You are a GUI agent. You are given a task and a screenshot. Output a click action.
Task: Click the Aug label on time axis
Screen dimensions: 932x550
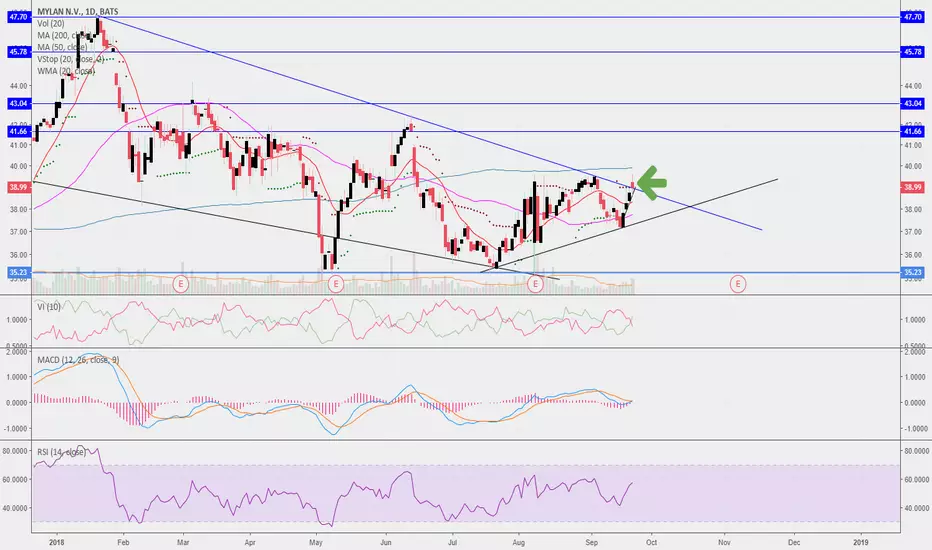pyautogui.click(x=519, y=542)
